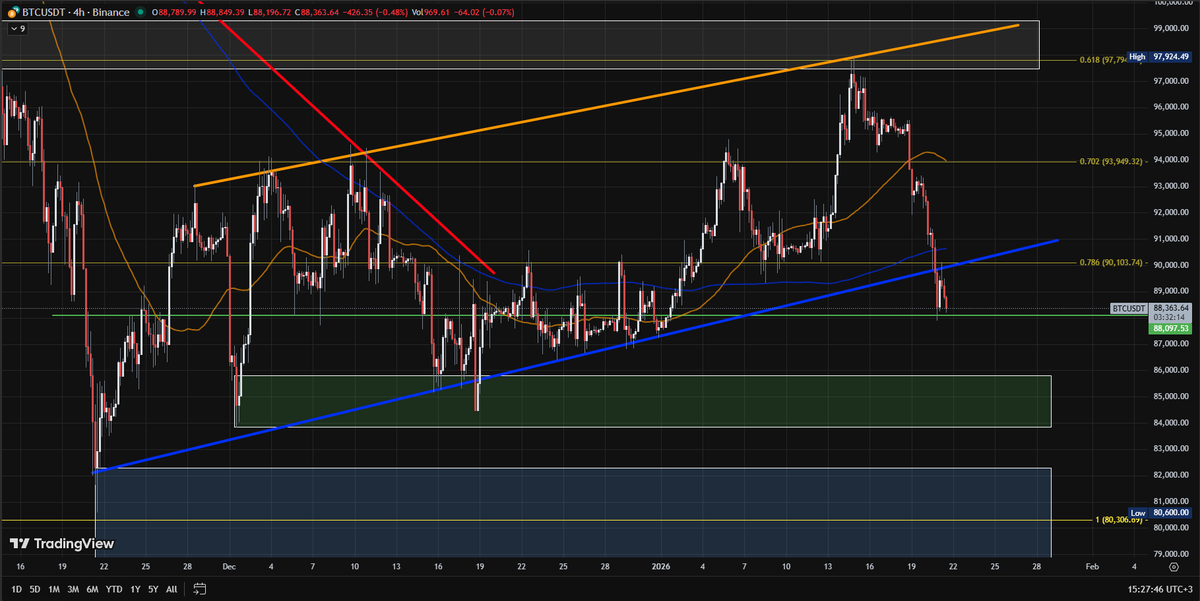
Task: Set chart range to 5D
Action: coord(35,589)
